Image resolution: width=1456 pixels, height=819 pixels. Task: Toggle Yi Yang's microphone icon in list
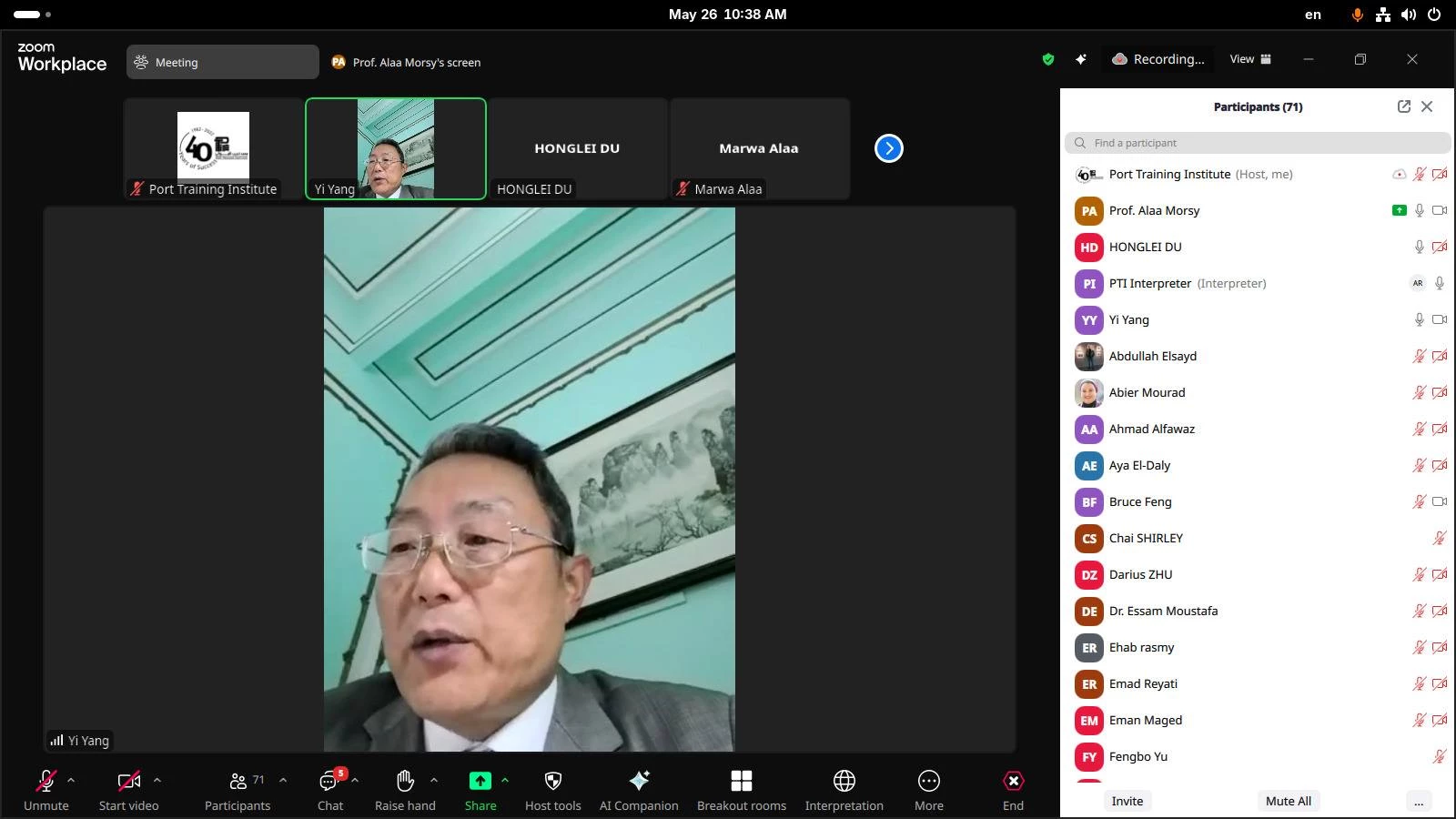pos(1419,319)
